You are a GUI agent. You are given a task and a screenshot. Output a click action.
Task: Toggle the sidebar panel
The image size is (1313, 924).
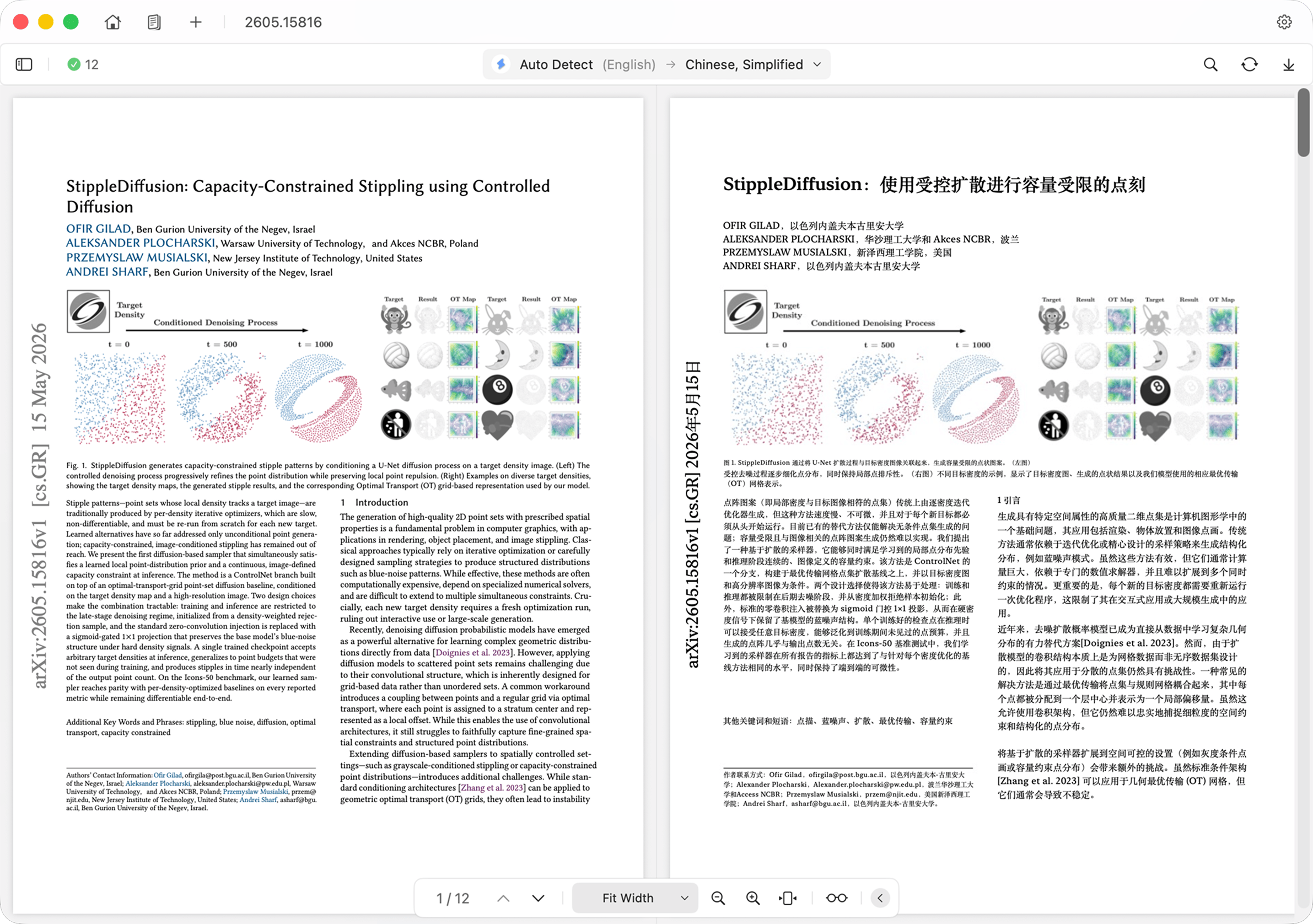tap(24, 65)
